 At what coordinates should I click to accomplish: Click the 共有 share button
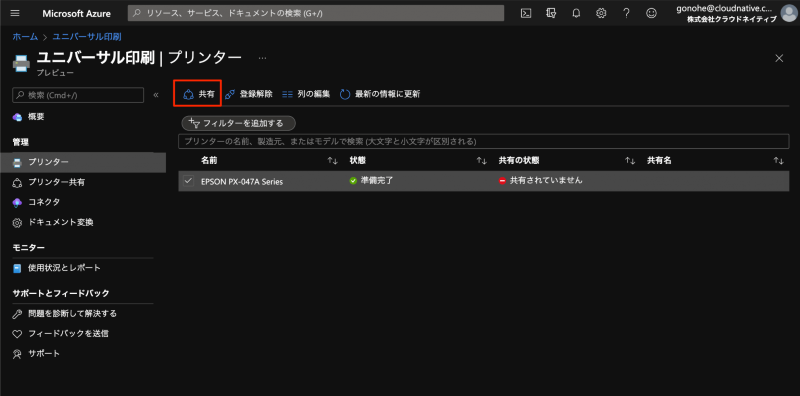pyautogui.click(x=198, y=94)
